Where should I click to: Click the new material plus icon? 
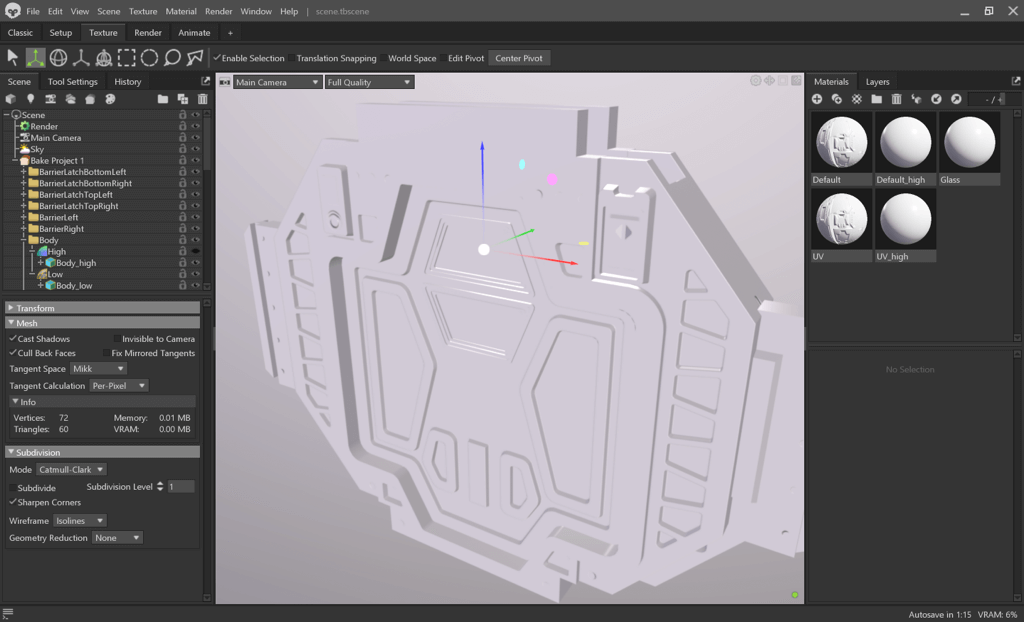[x=817, y=99]
